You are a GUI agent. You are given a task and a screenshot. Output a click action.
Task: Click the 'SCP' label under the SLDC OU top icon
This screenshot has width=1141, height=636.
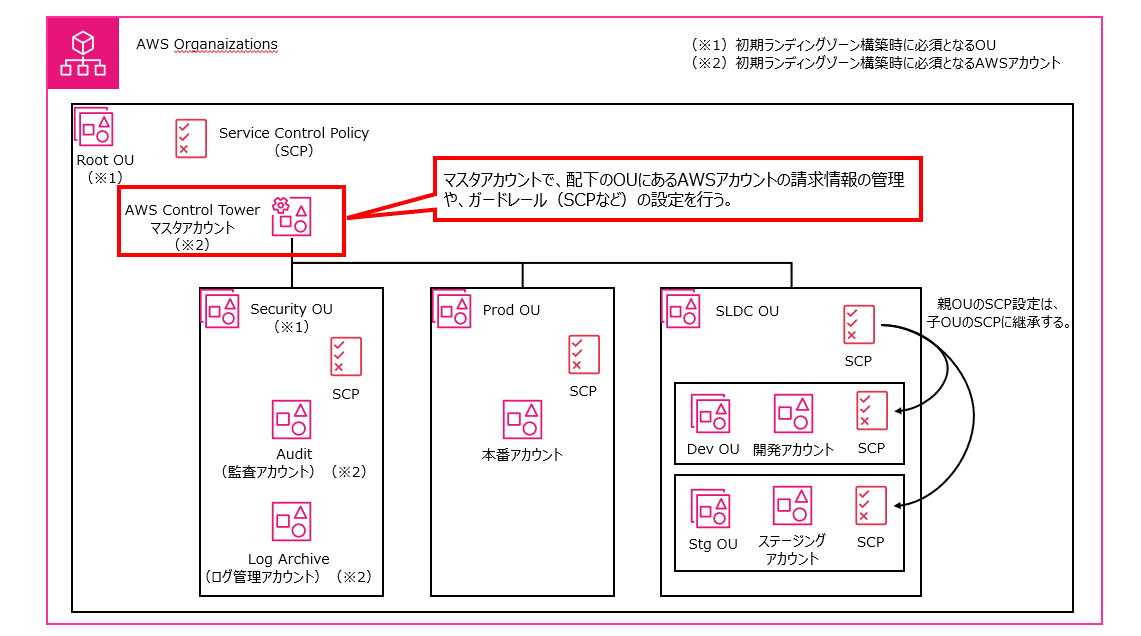click(858, 361)
